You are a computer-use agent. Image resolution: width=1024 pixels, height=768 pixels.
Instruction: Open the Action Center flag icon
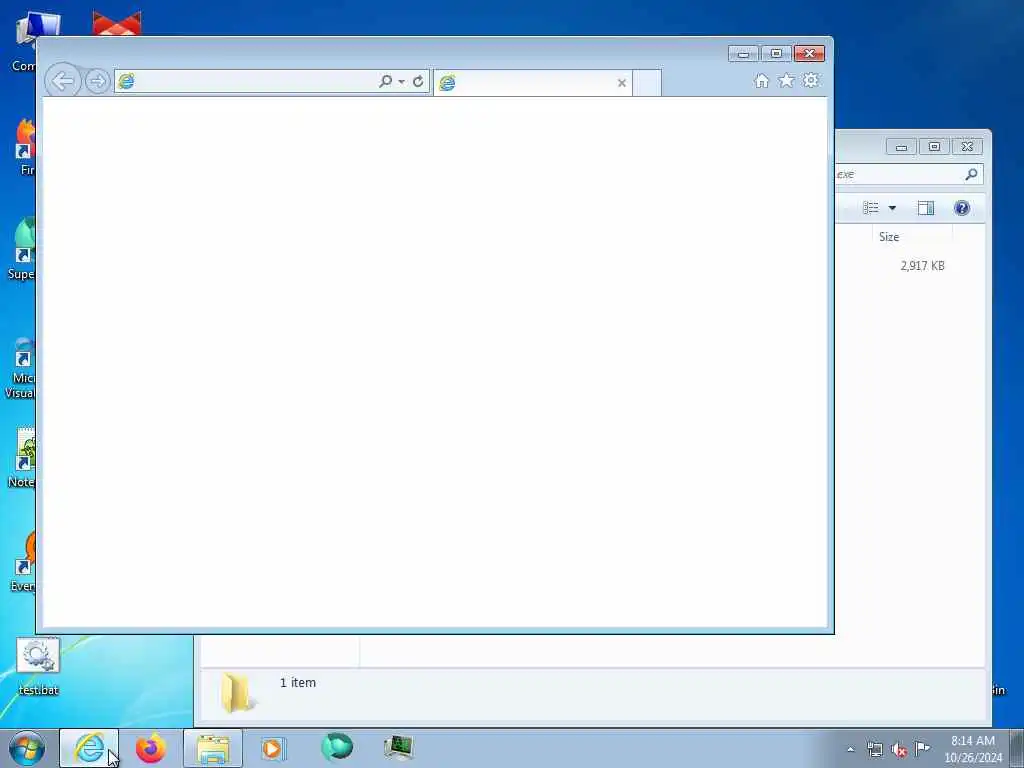[922, 748]
